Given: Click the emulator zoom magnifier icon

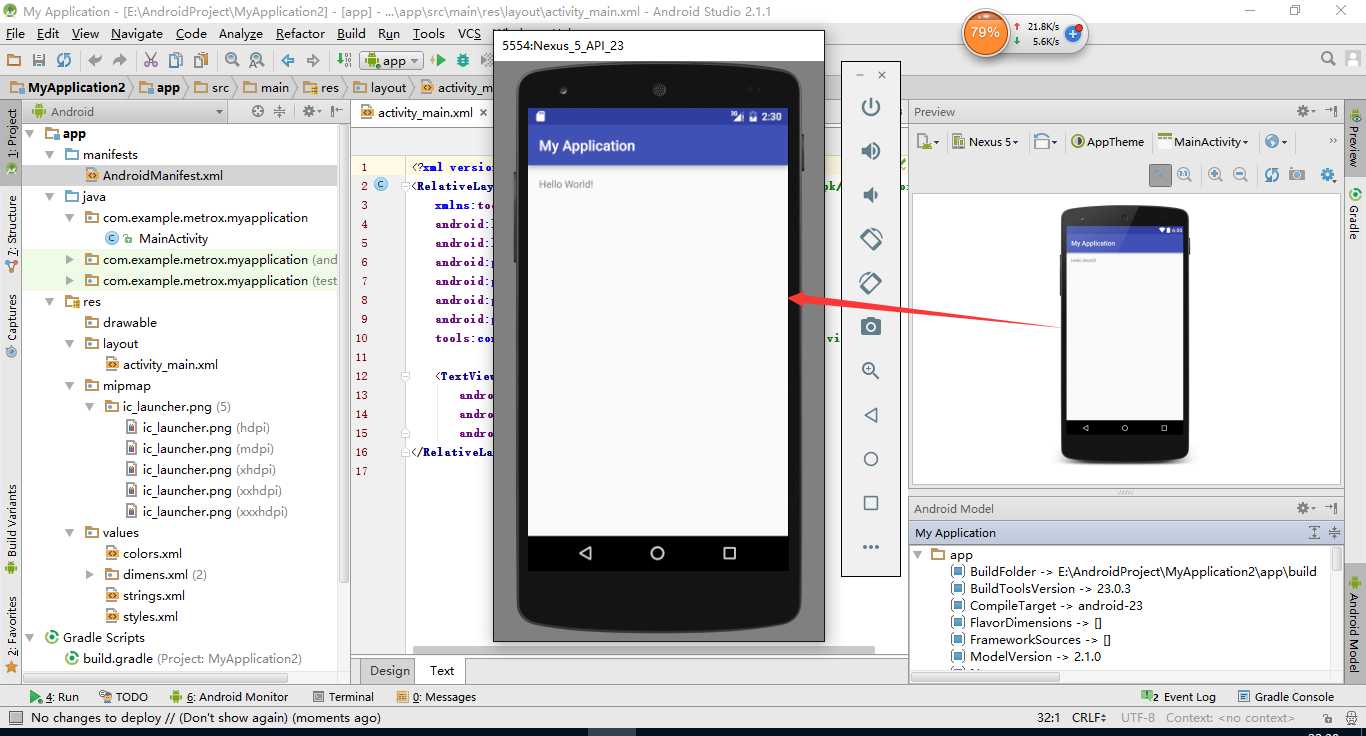Looking at the screenshot, I should click(x=871, y=371).
